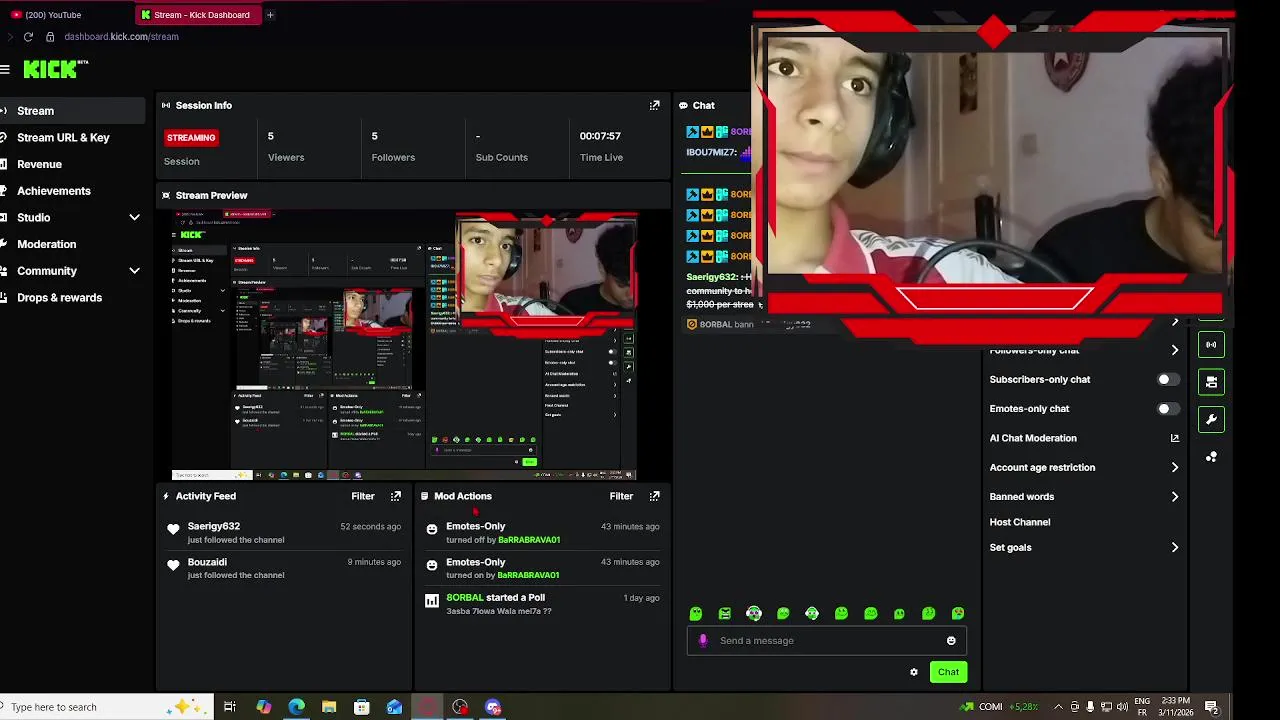Screen dimensions: 1280x720
Task: Click the browser address bar URL
Action: click(x=121, y=37)
